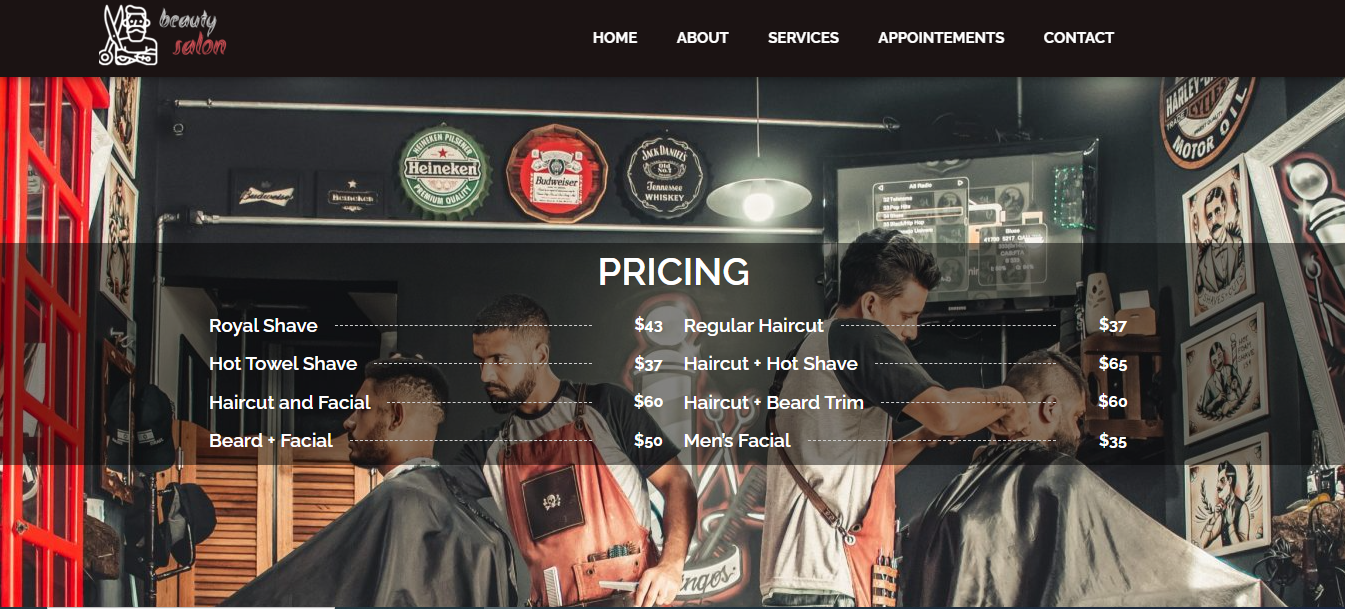This screenshot has width=1345, height=609.
Task: Choose Hot Towel Shave entry
Action: click(x=283, y=364)
